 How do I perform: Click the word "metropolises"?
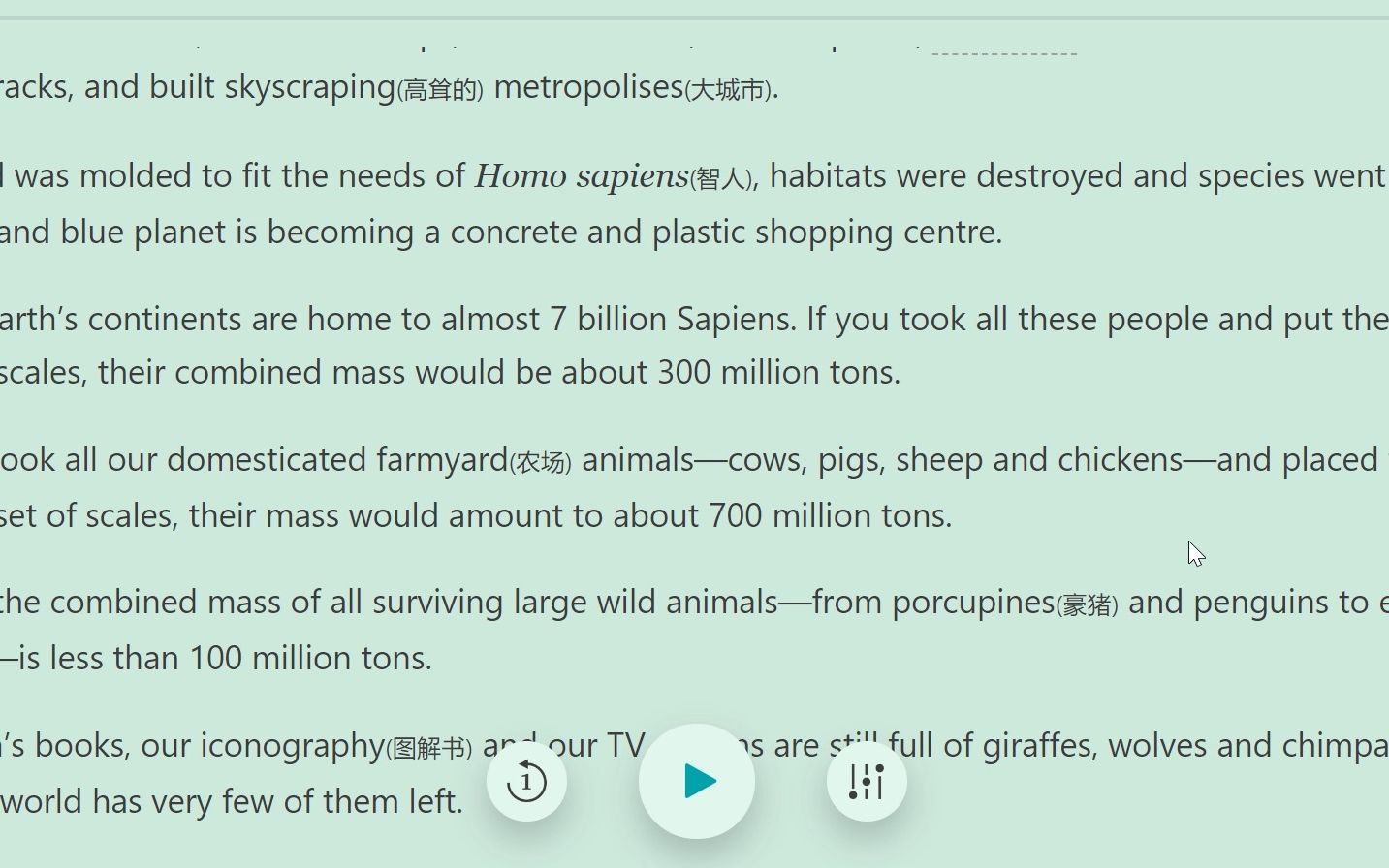tap(588, 87)
